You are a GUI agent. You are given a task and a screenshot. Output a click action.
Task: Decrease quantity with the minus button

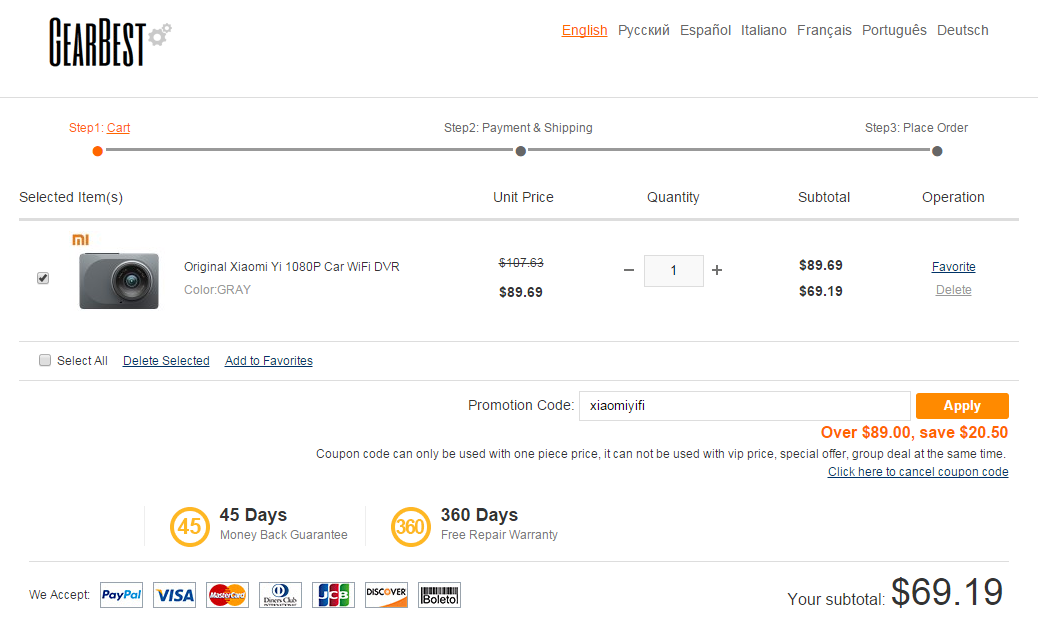(x=629, y=270)
